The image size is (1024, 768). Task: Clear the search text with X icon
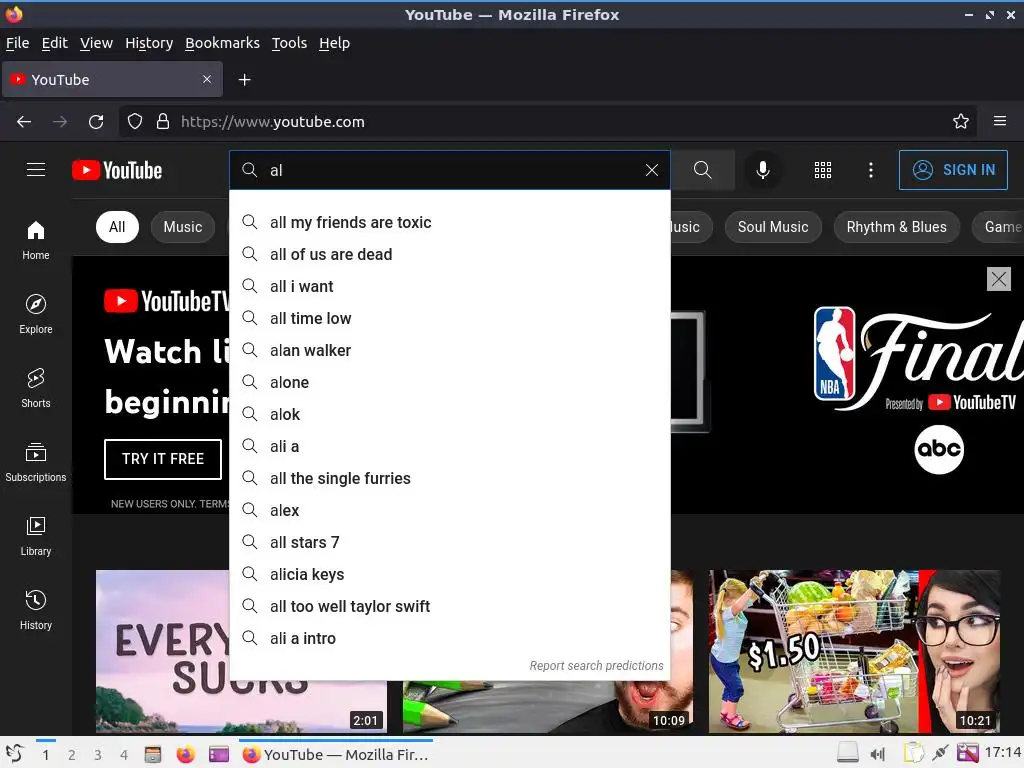click(x=651, y=170)
